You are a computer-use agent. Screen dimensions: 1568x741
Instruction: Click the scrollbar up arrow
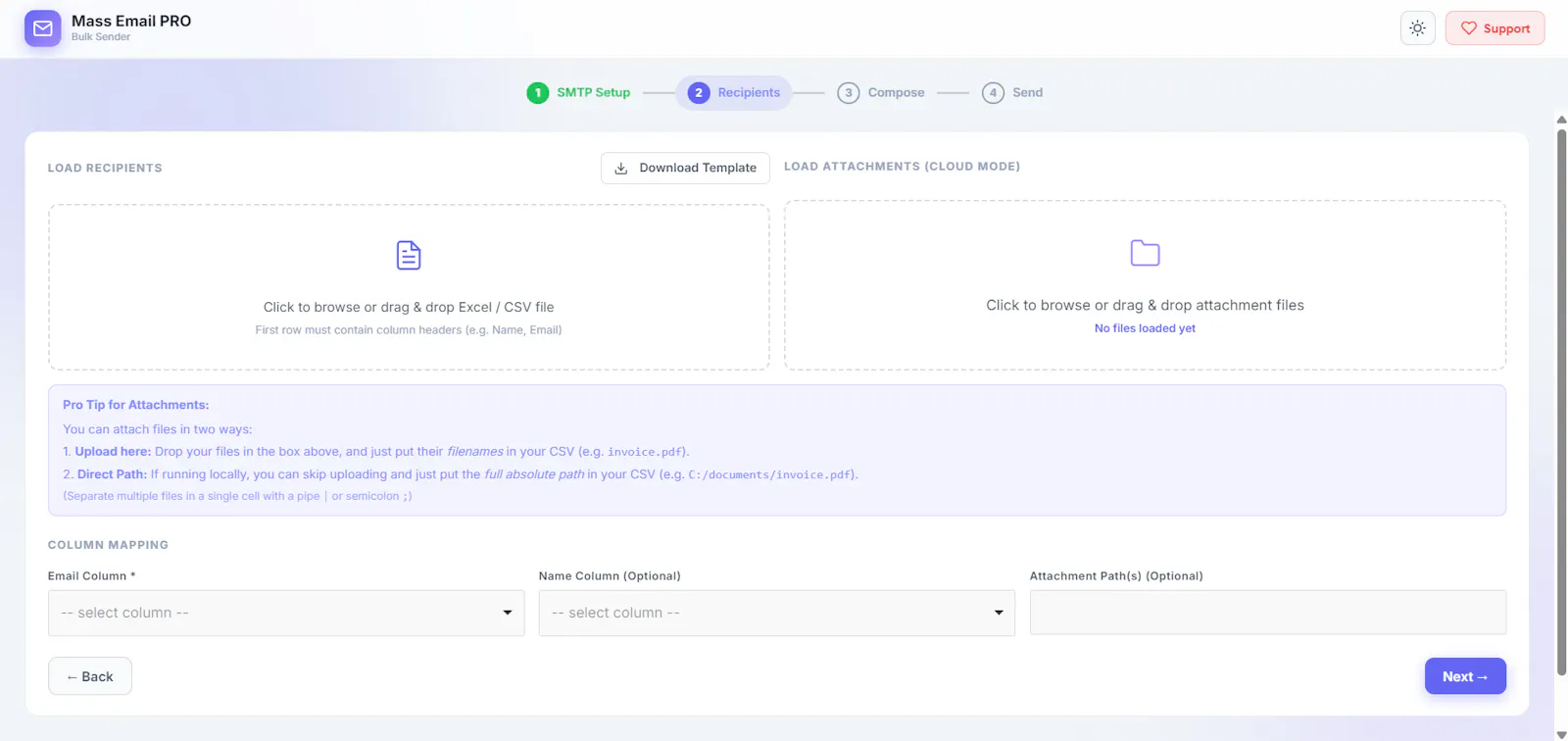click(1561, 120)
